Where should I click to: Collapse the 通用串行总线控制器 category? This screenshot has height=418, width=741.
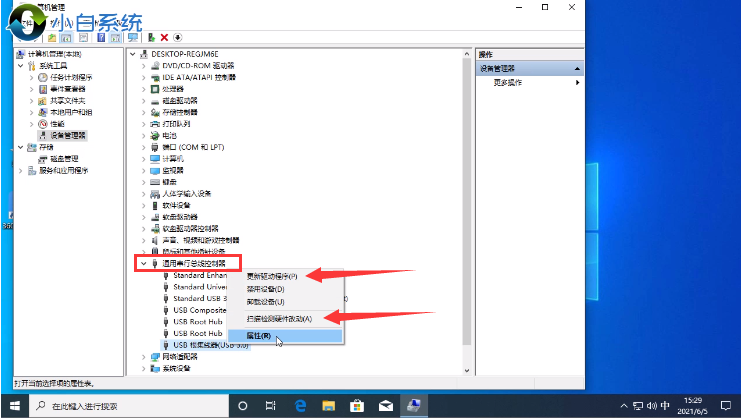143,264
